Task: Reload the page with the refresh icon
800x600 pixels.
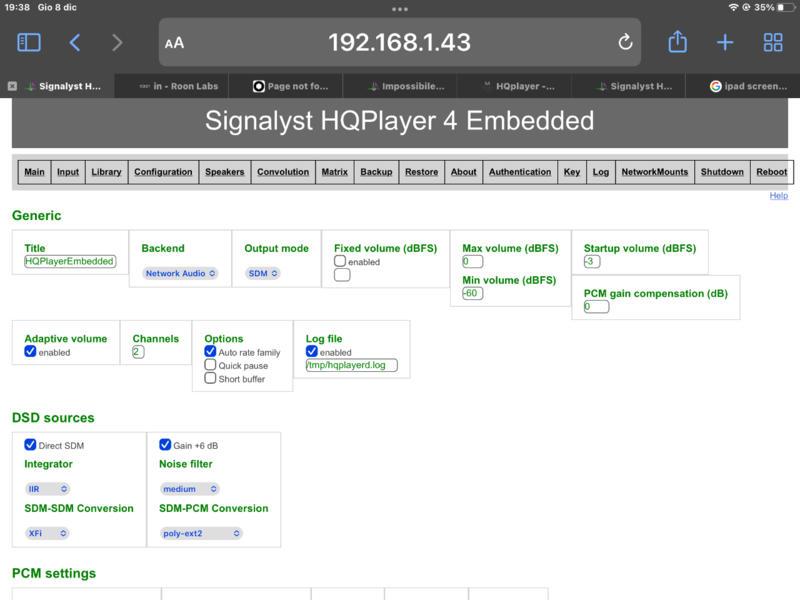Action: point(625,42)
